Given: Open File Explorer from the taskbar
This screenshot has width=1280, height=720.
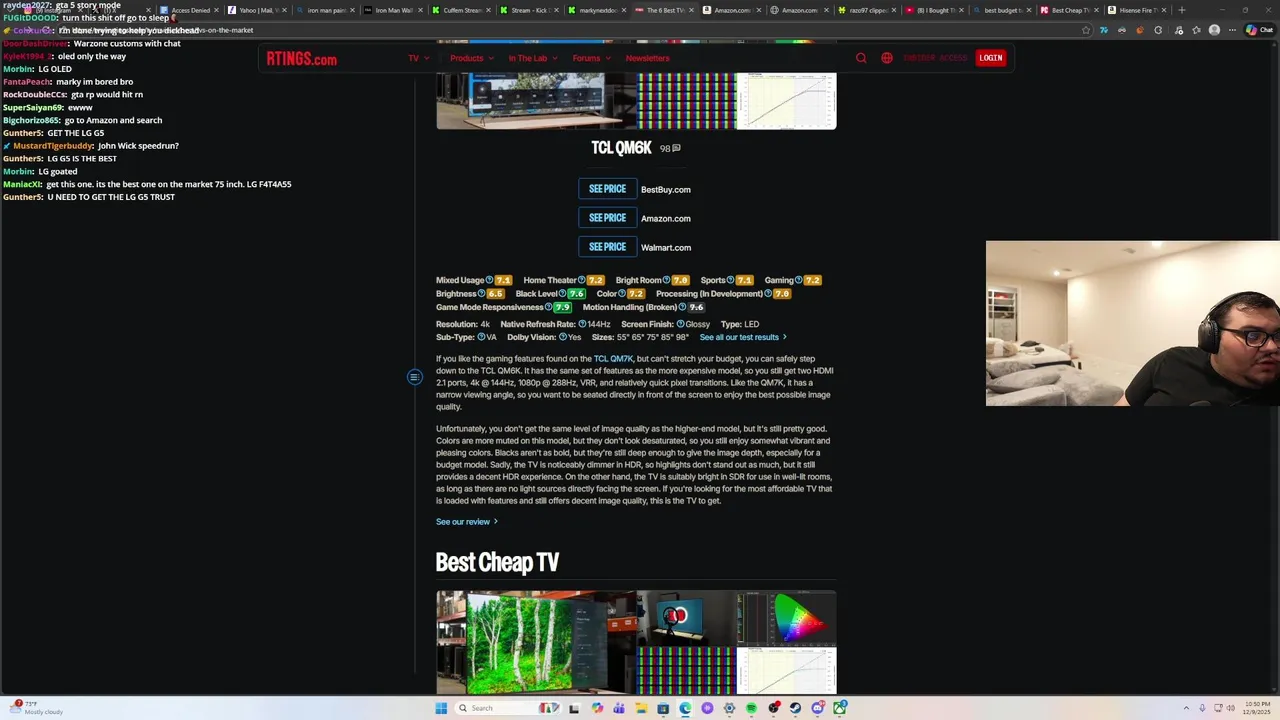Looking at the screenshot, I should coord(641,708).
